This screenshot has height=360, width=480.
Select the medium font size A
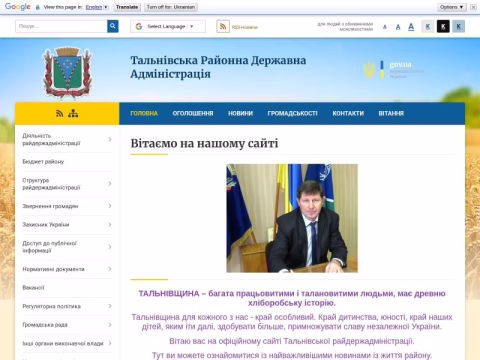click(398, 27)
